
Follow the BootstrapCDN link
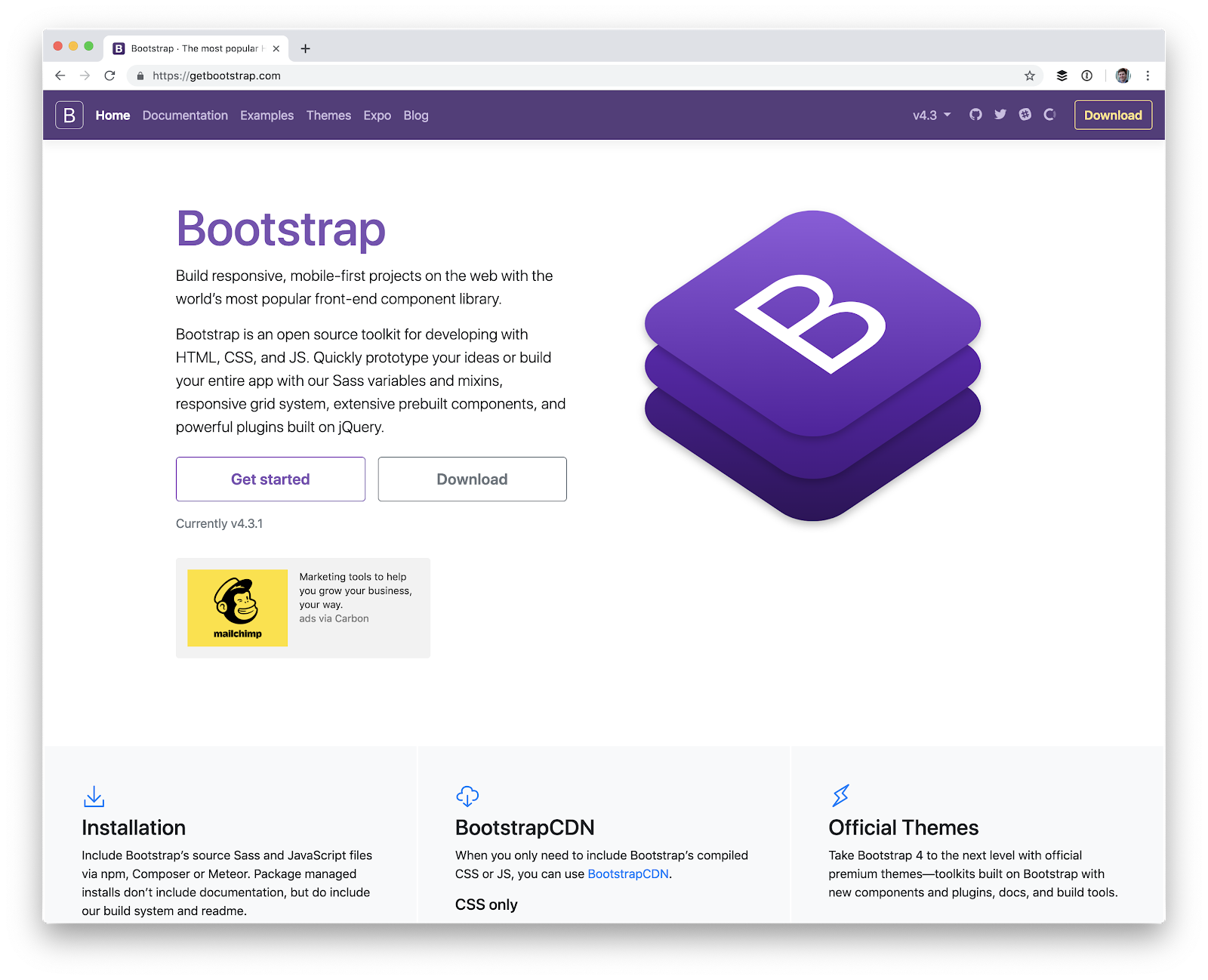(x=628, y=874)
